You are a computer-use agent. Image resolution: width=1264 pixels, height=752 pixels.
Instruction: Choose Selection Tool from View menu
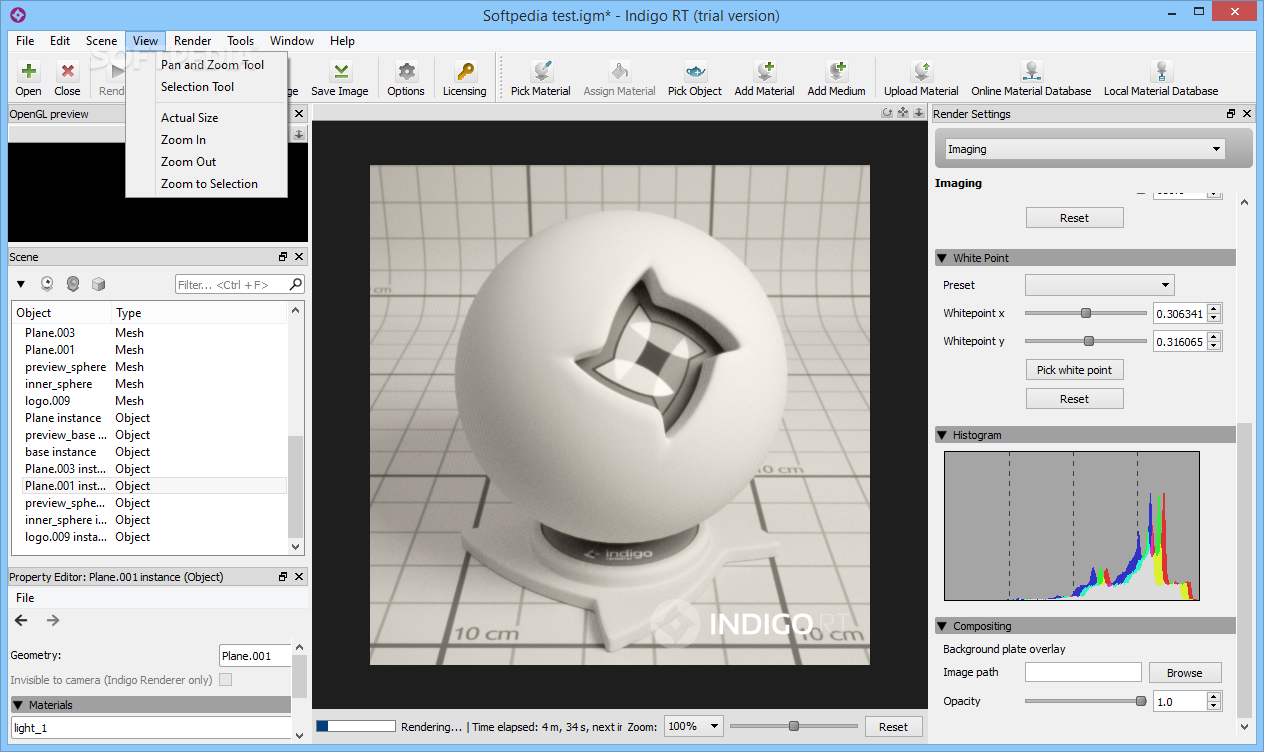click(197, 87)
